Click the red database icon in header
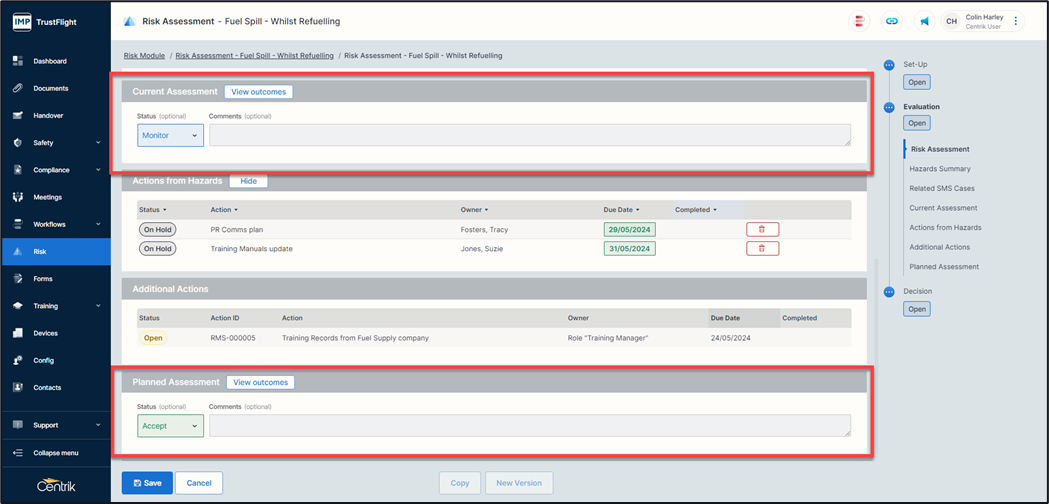This screenshot has width=1049, height=504. coord(859,21)
